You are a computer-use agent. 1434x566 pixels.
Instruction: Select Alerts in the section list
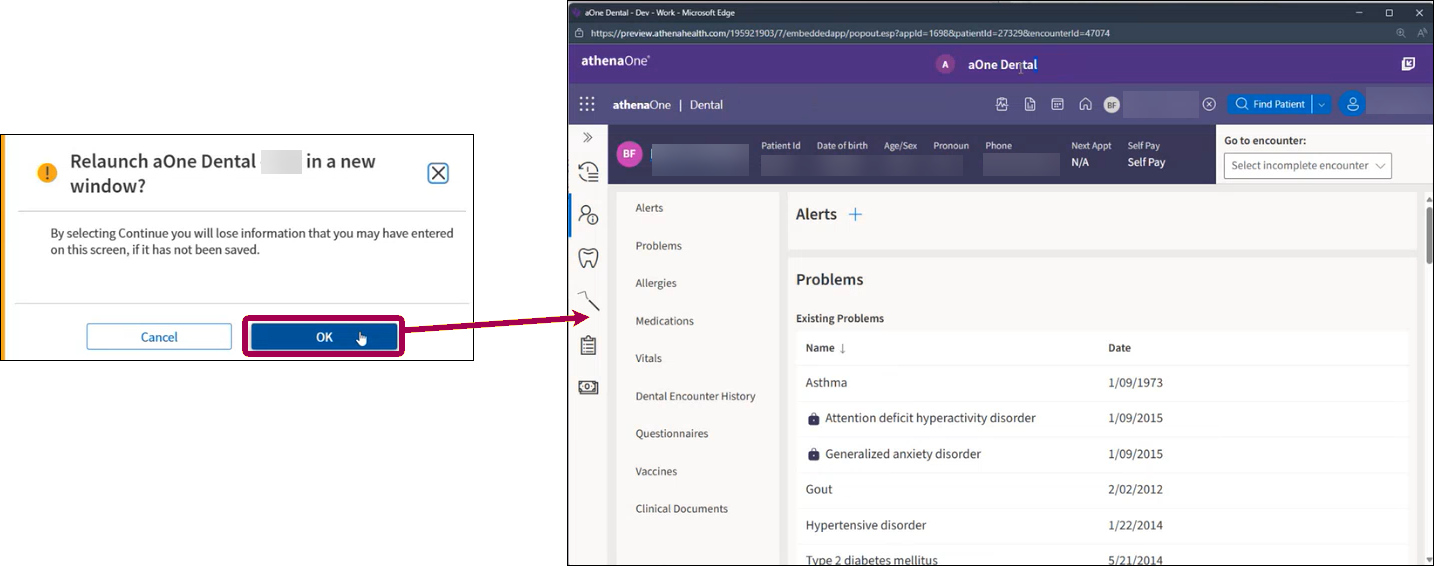click(x=649, y=208)
